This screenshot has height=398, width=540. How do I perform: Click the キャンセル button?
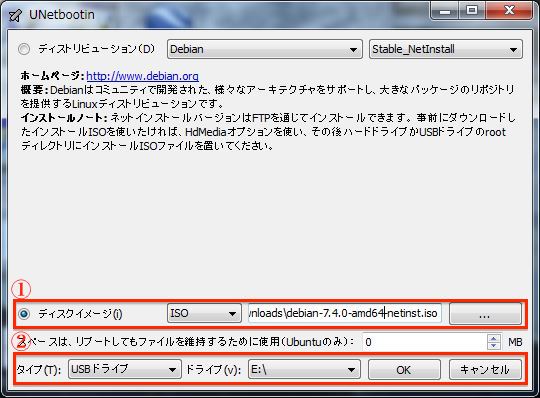click(485, 370)
